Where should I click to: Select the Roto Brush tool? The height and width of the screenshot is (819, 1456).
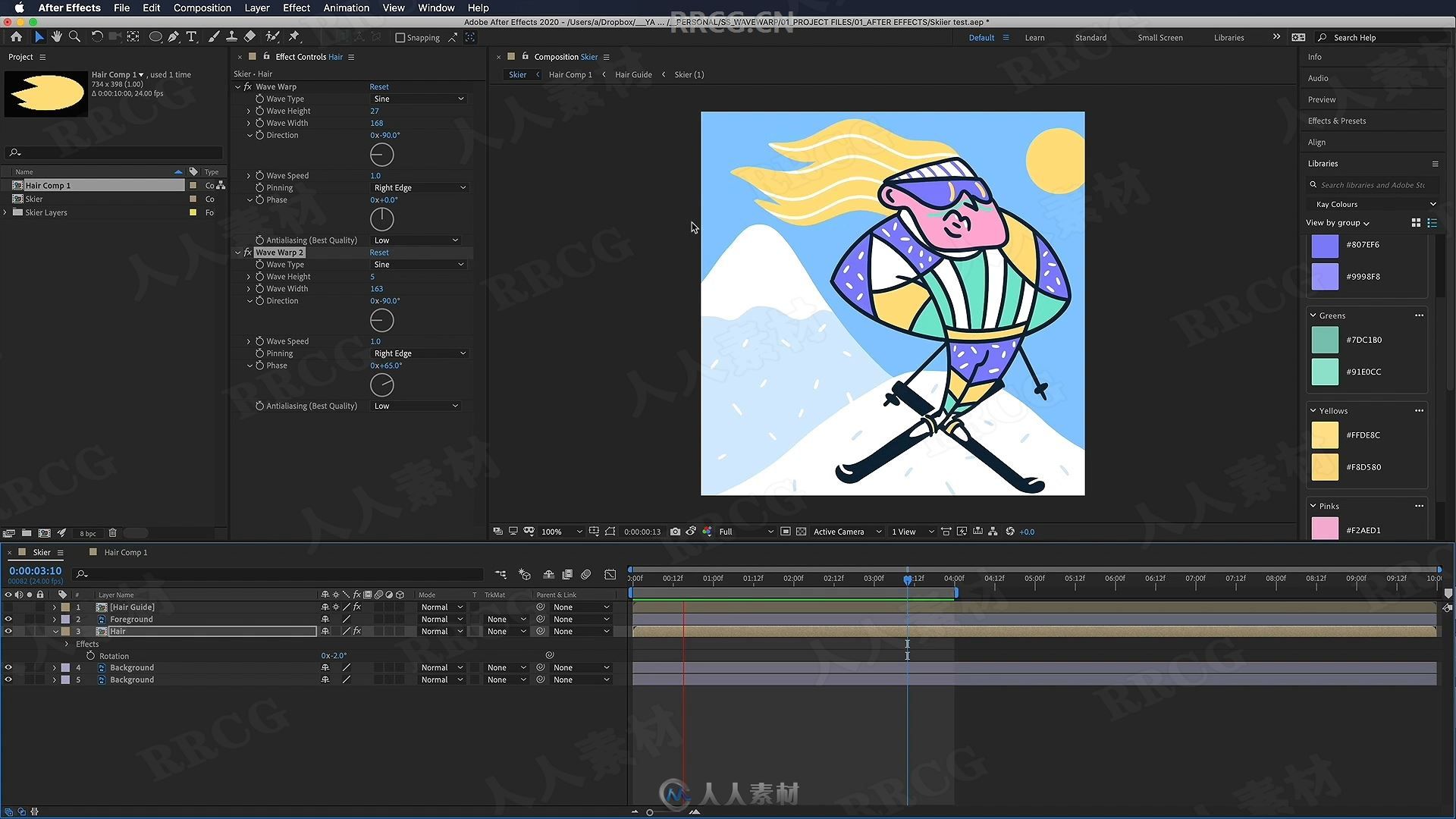(x=272, y=36)
